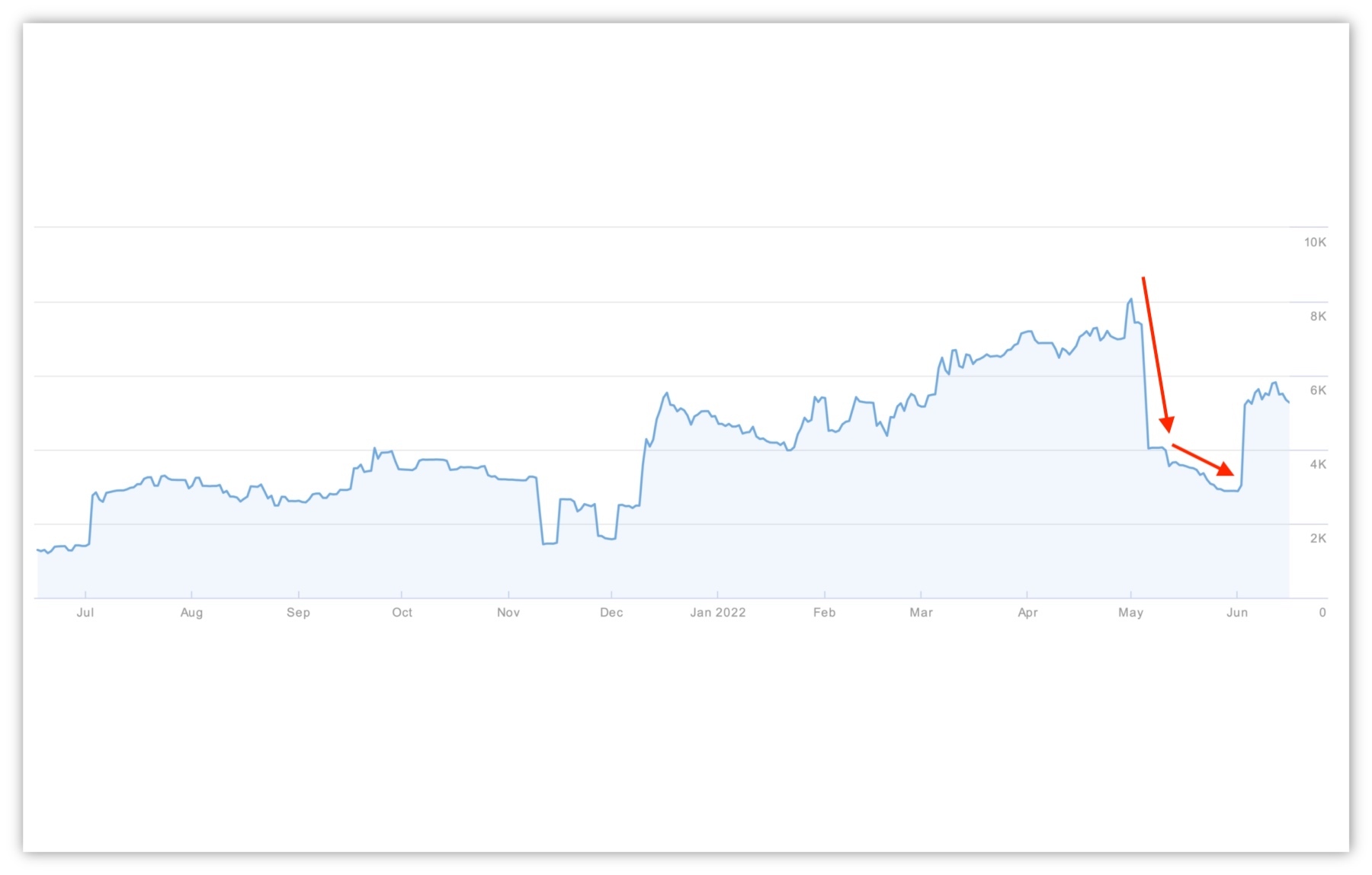Click the 8K value on the y-axis
This screenshot has height=875, width=1372.
tap(1318, 316)
